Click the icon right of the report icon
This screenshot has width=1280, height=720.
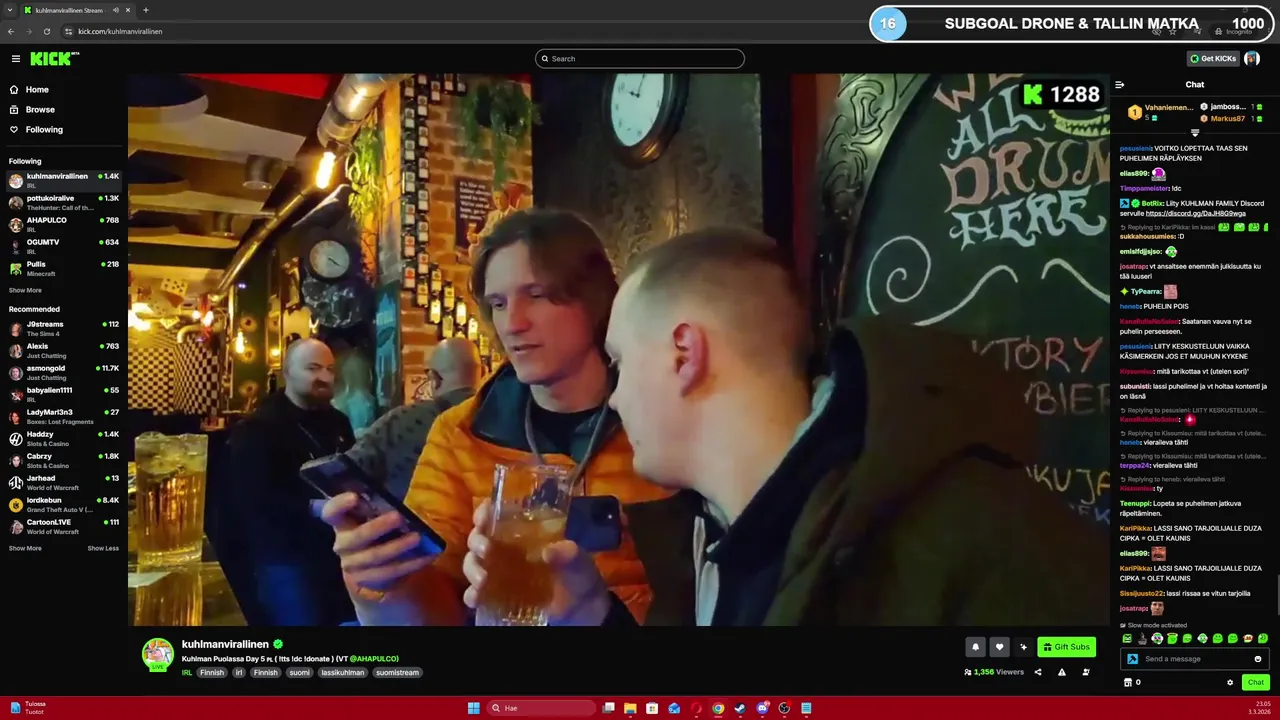click(1086, 672)
